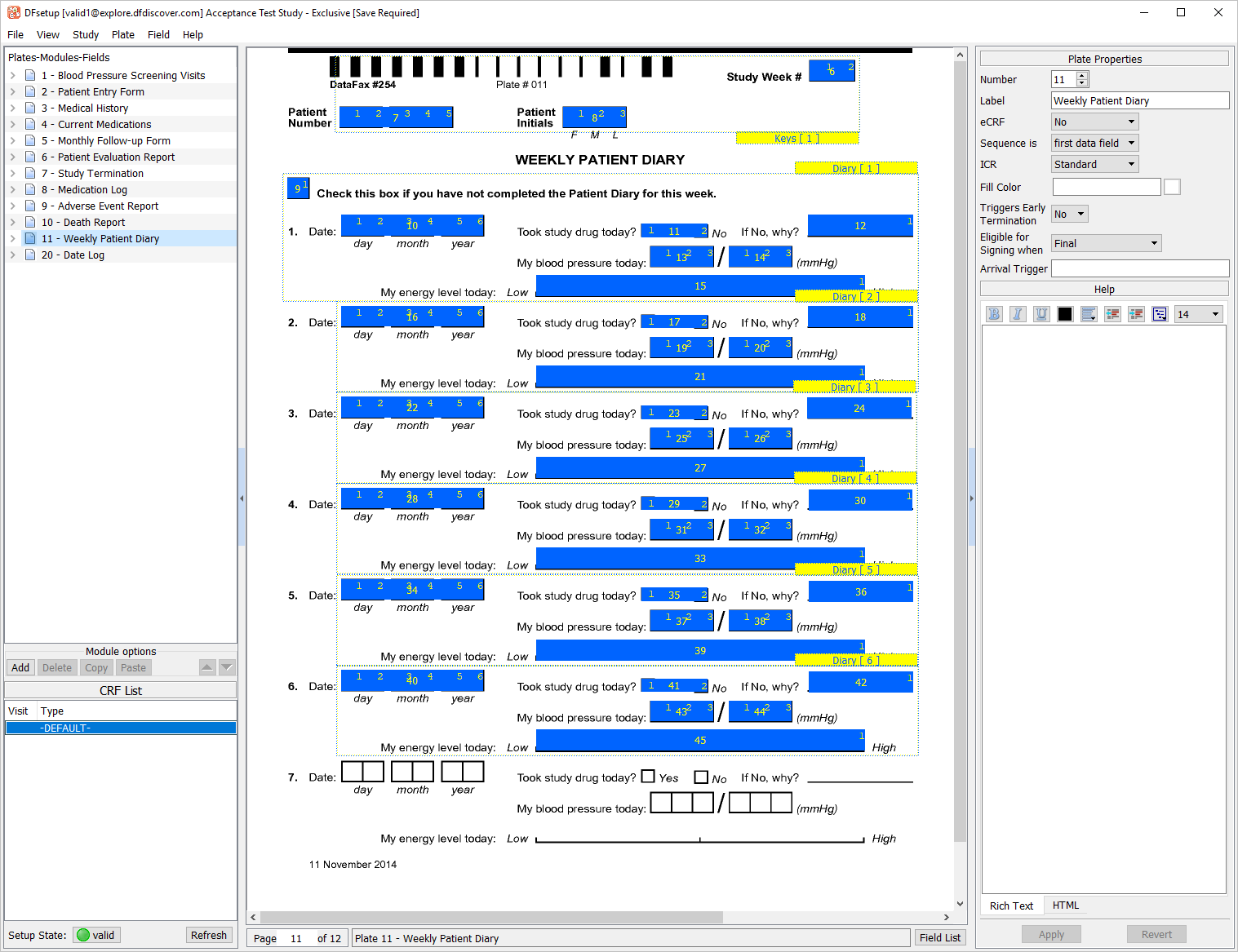Open the Plate menu
1238x952 pixels.
[x=123, y=34]
